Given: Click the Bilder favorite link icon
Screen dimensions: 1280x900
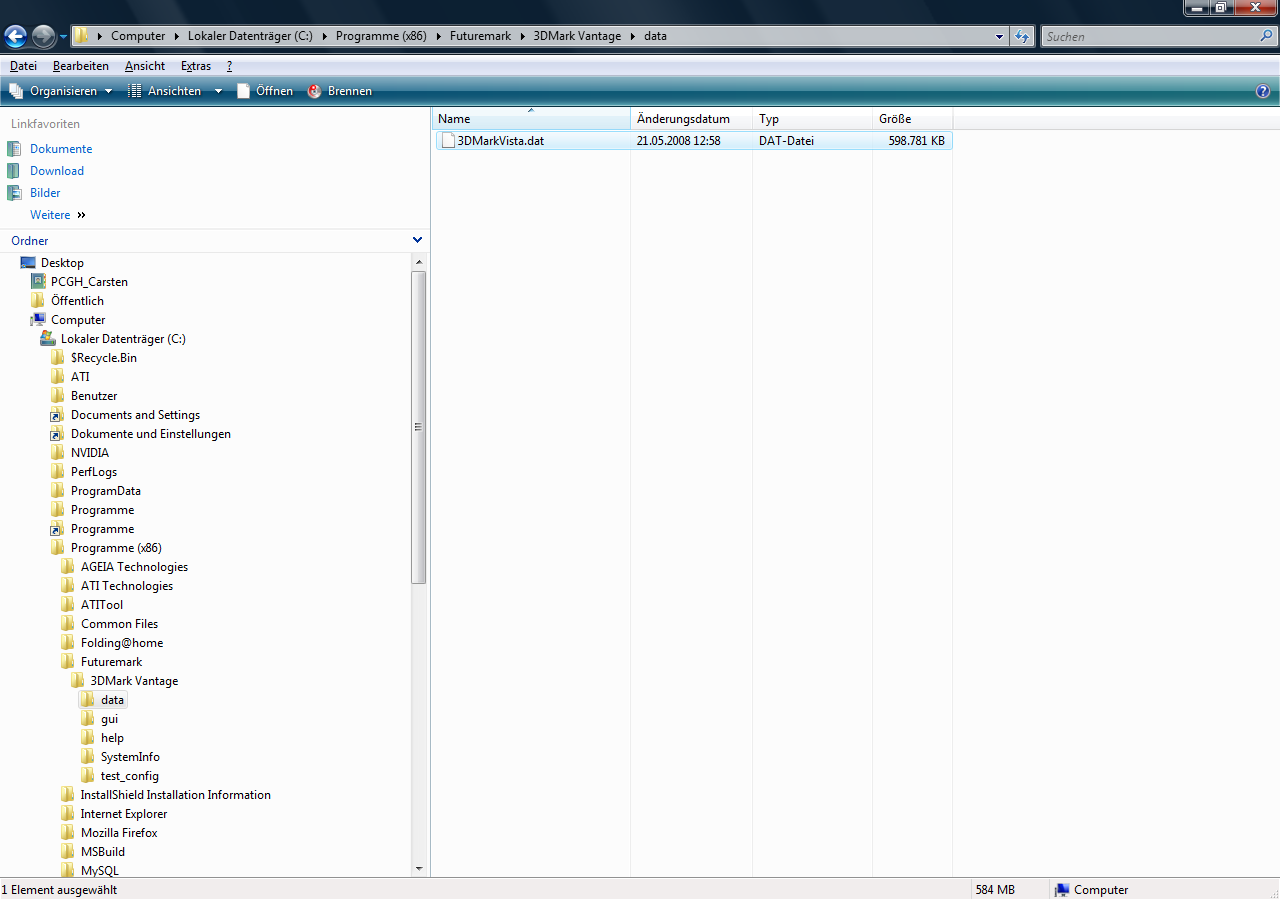Looking at the screenshot, I should (x=14, y=193).
